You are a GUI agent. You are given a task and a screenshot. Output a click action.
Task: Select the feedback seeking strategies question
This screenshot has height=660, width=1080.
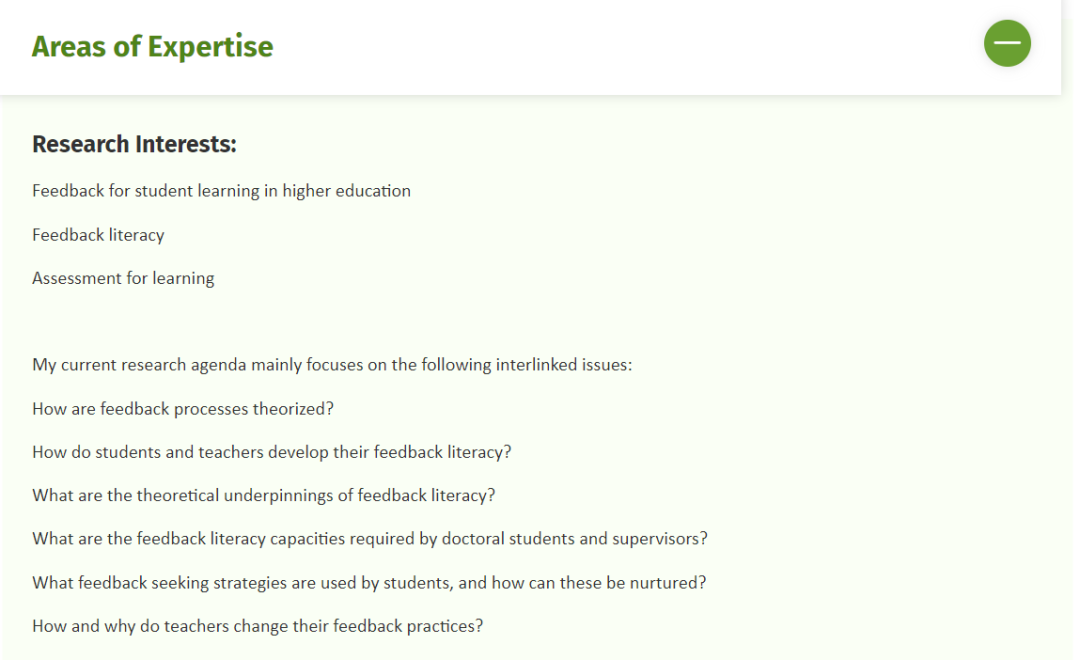(x=368, y=583)
